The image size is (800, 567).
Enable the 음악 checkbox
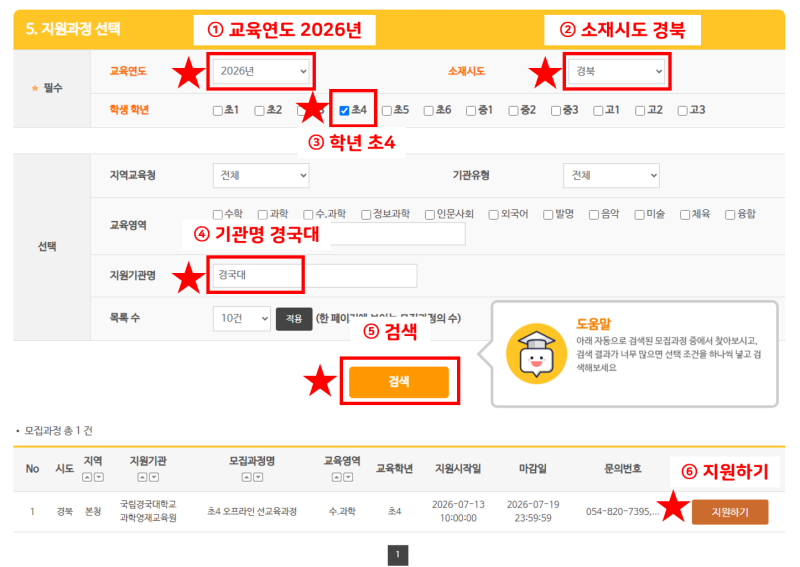coord(594,214)
